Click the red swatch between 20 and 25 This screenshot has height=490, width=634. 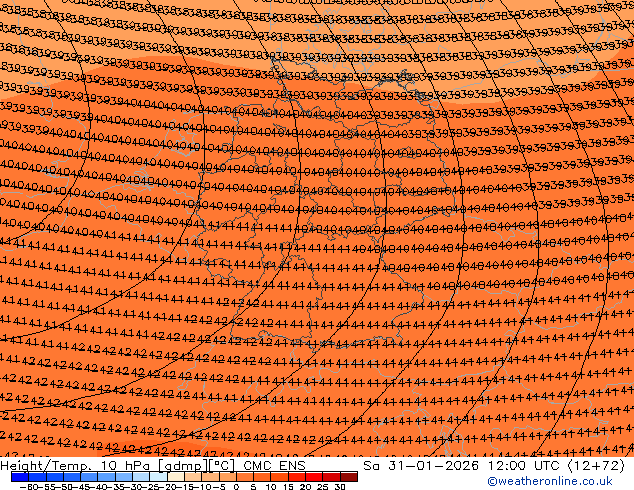point(314,477)
